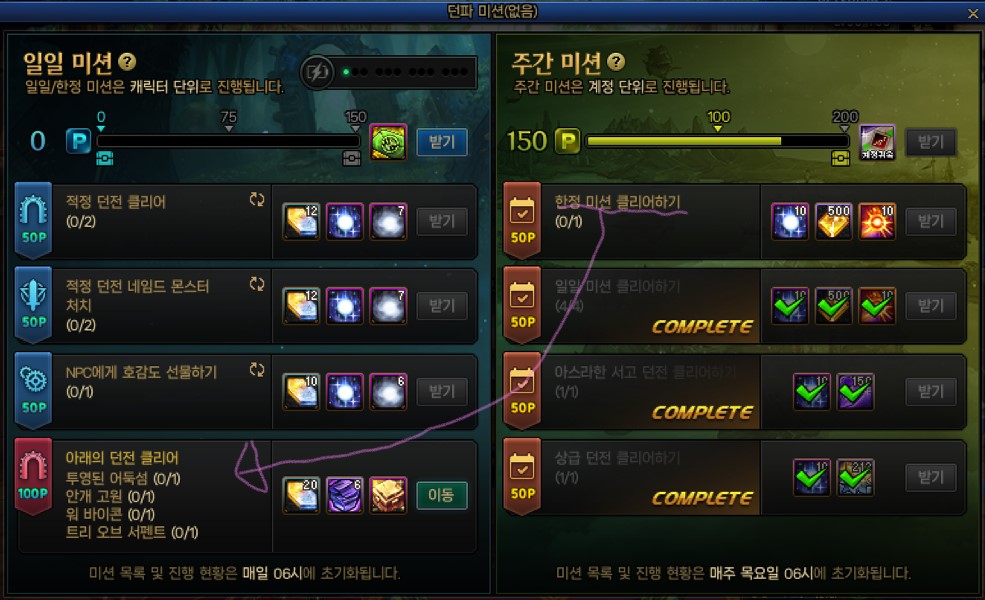Viewport: 985px width, 600px height.
Task: Click the lightning fatigue gauge icon
Action: 317,72
